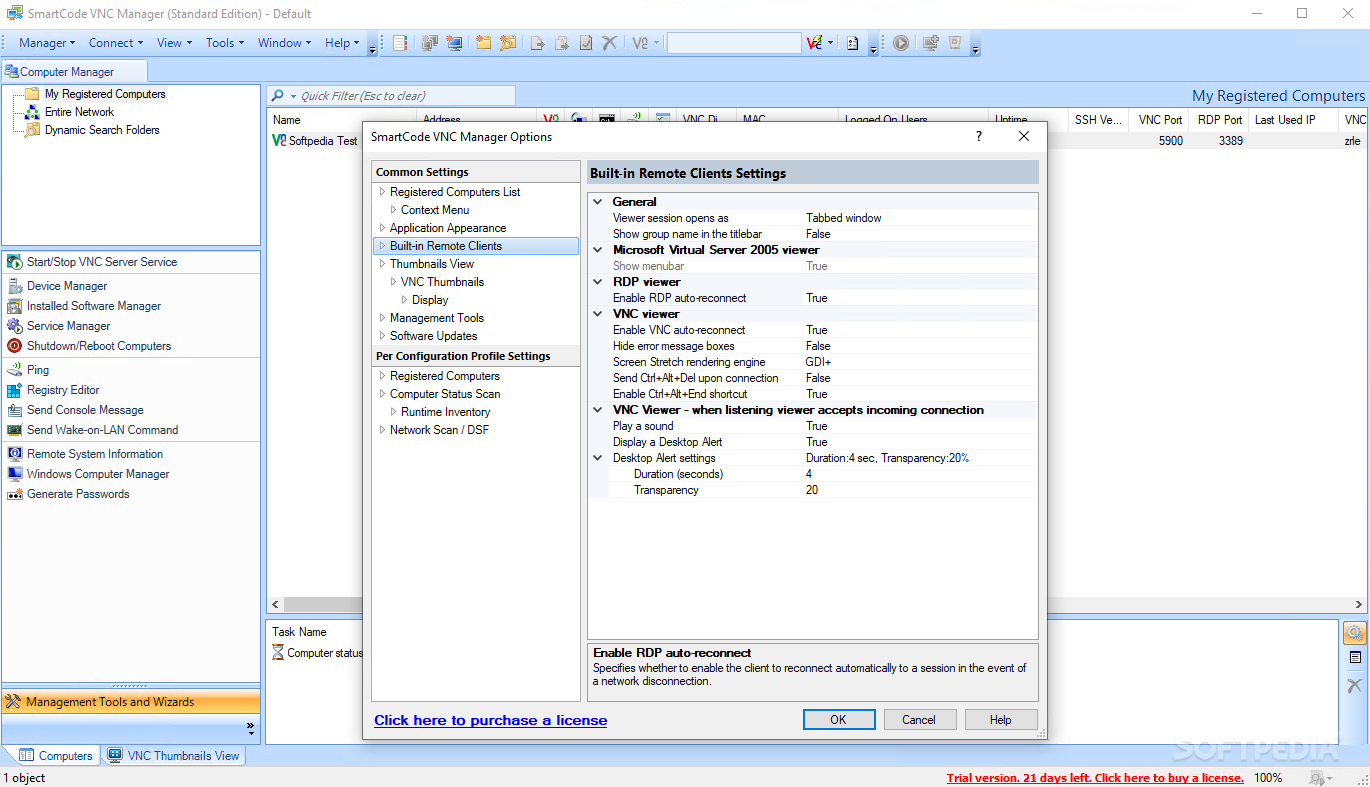Viewport: 1370px width, 787px height.
Task: Click the grayed delete X toolbar icon
Action: click(609, 43)
